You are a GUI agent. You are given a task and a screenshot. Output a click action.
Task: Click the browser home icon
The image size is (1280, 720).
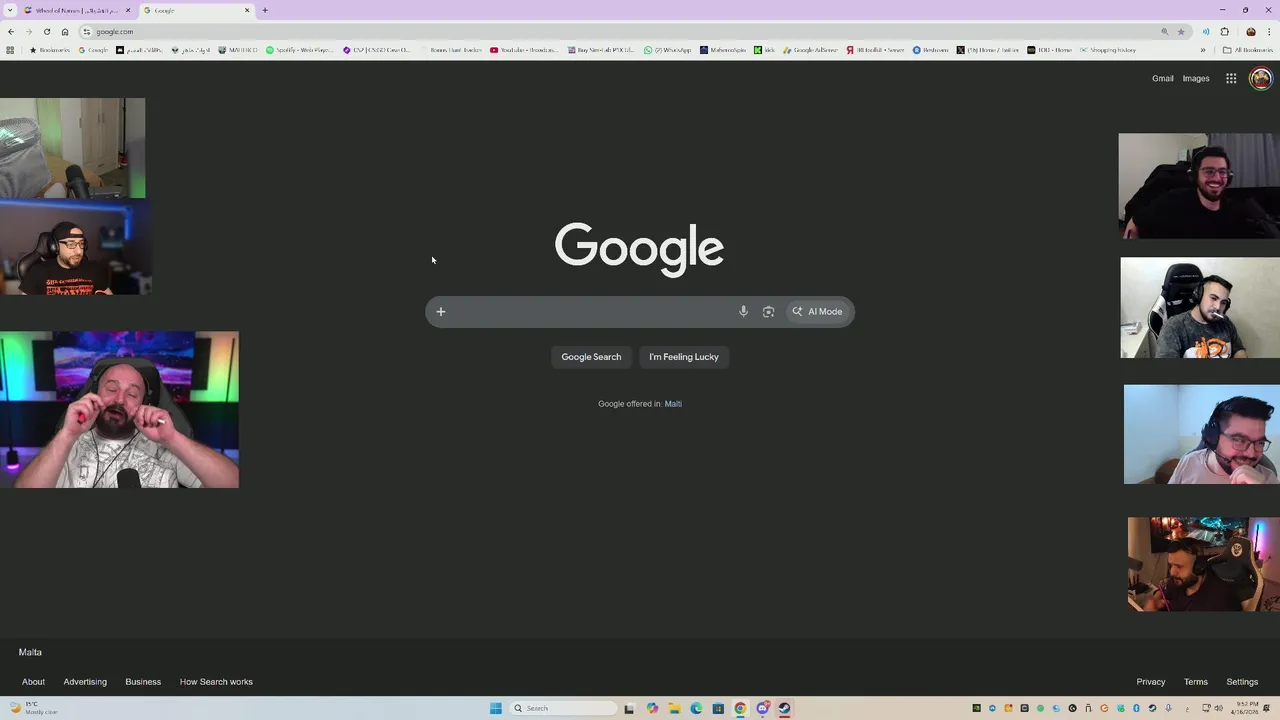(65, 31)
